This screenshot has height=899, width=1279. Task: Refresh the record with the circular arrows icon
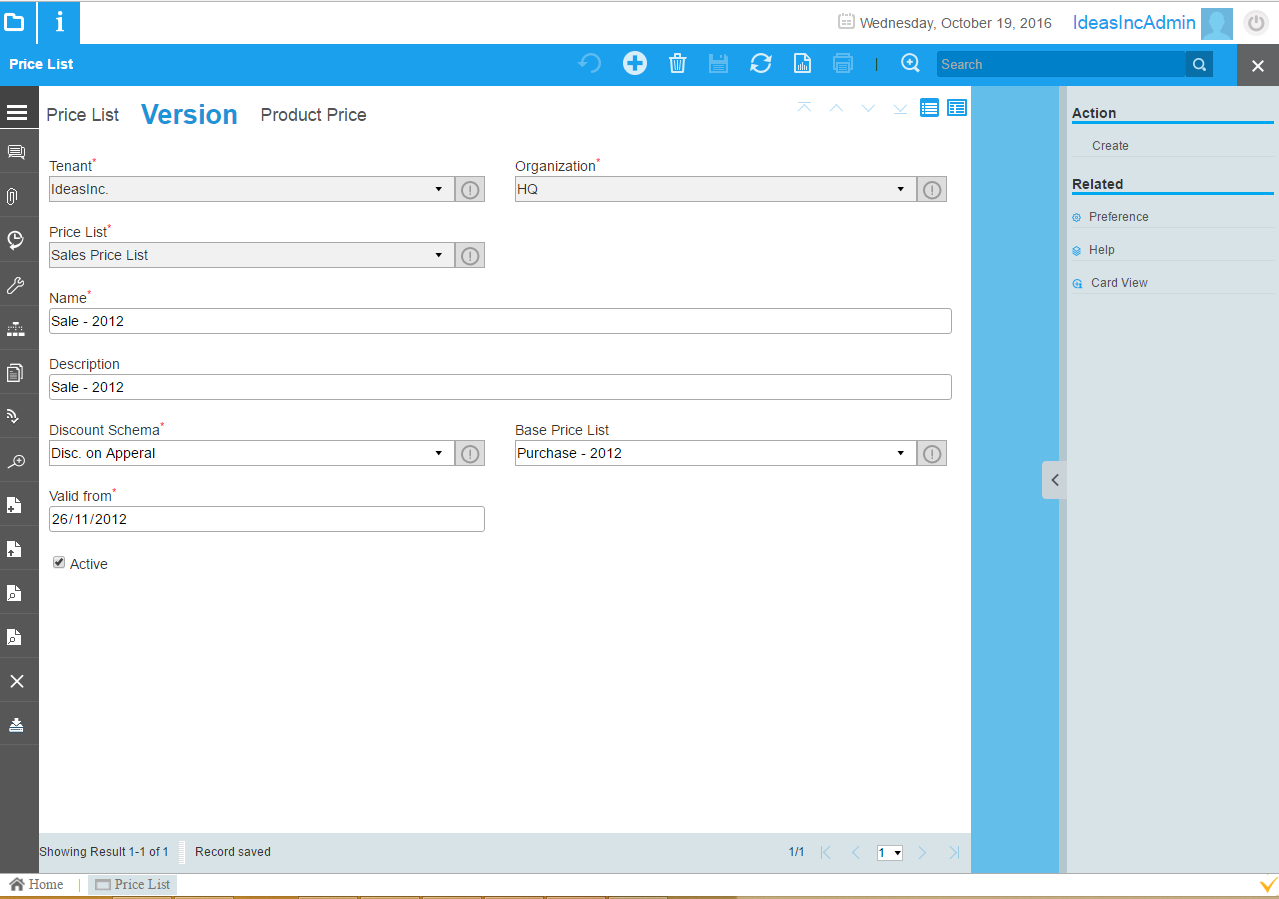pyautogui.click(x=761, y=64)
